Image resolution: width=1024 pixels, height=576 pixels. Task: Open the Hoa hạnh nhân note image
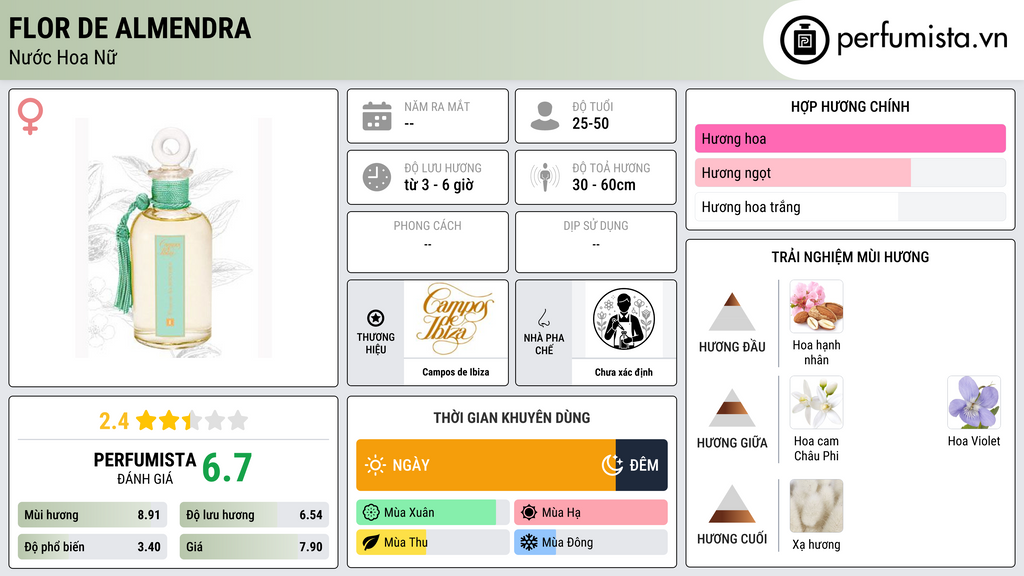816,306
